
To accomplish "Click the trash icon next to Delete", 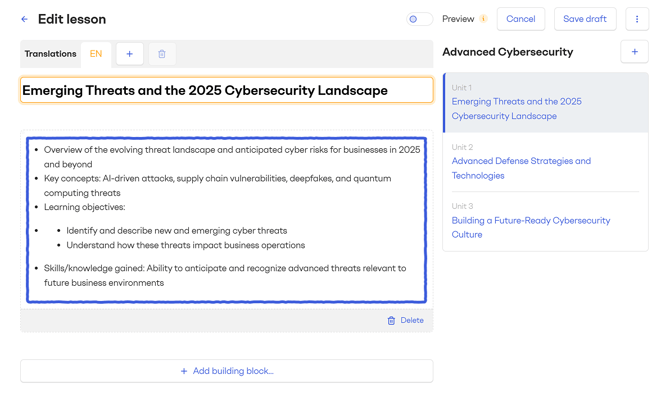I will (x=391, y=321).
